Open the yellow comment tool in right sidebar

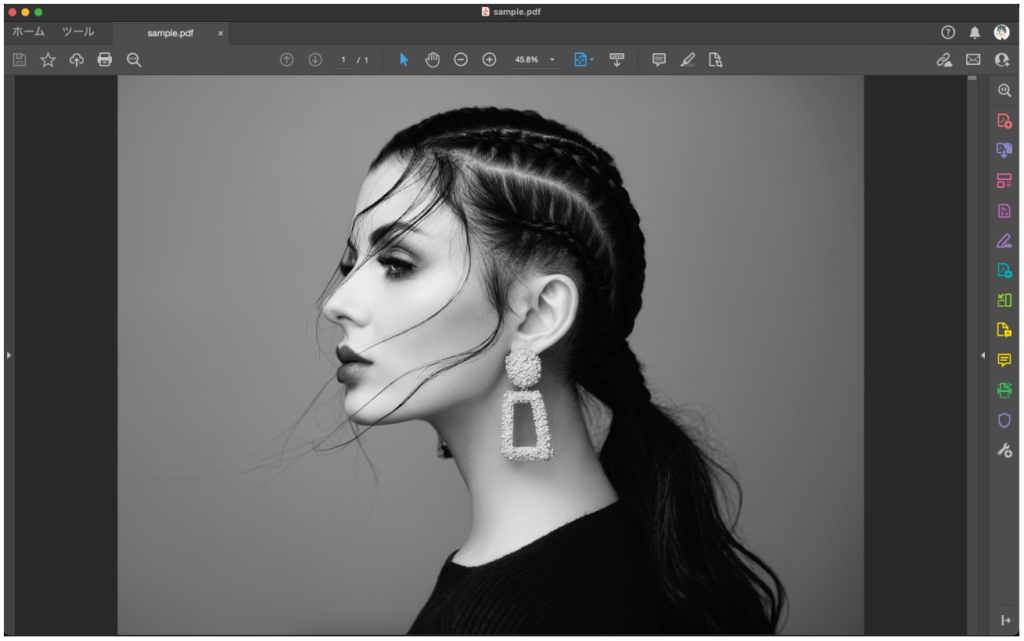pos(1004,360)
